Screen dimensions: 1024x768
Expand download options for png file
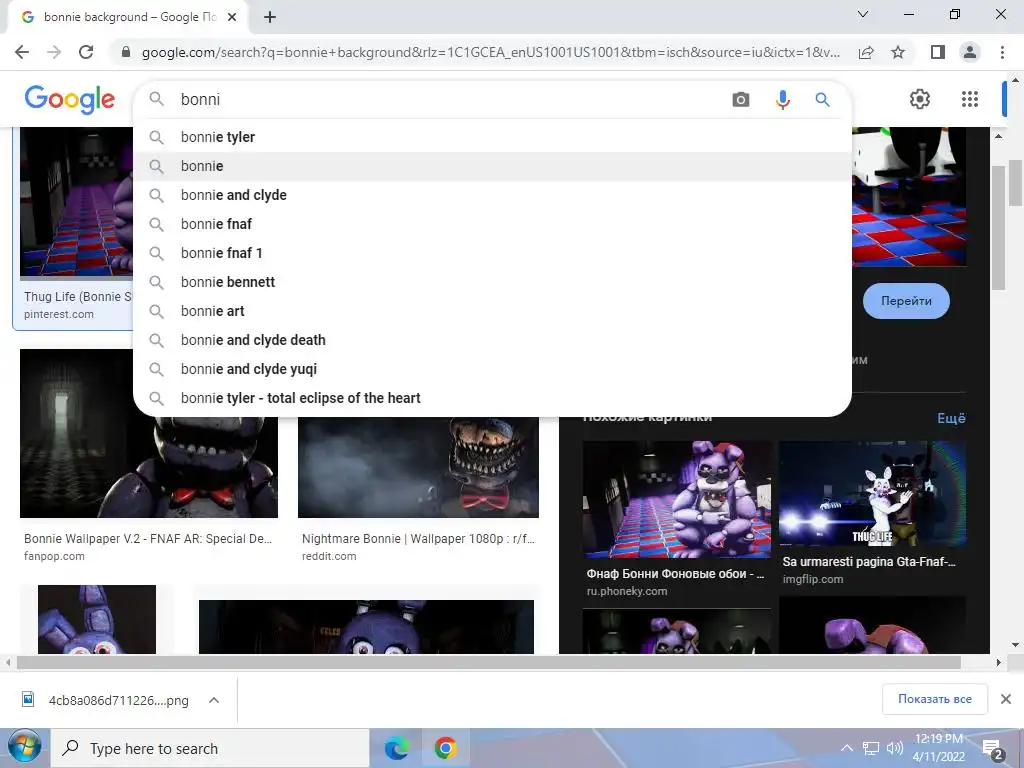(214, 700)
